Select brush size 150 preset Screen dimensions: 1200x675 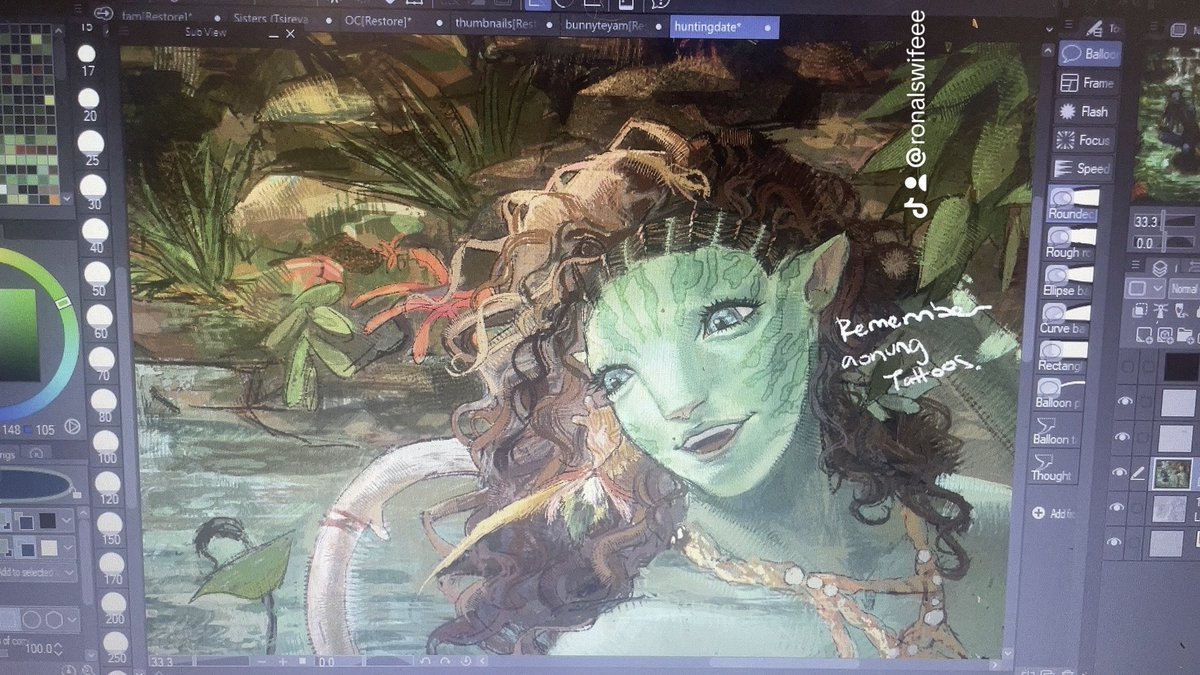110,527
